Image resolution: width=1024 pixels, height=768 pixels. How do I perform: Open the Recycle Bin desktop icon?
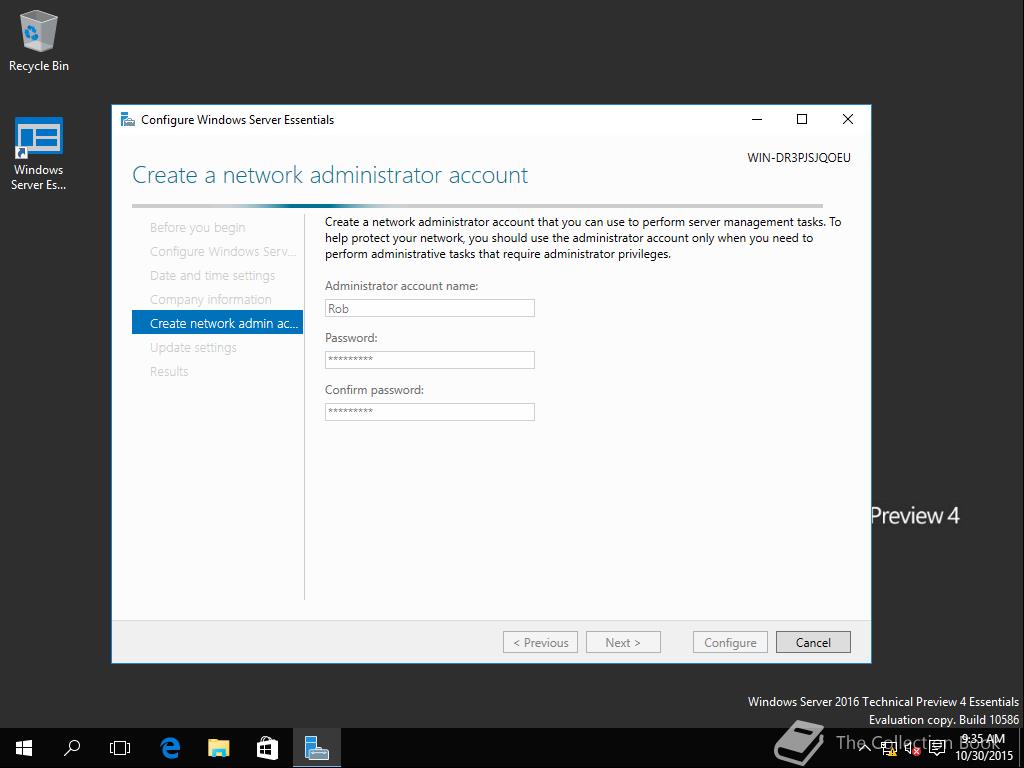[x=39, y=41]
